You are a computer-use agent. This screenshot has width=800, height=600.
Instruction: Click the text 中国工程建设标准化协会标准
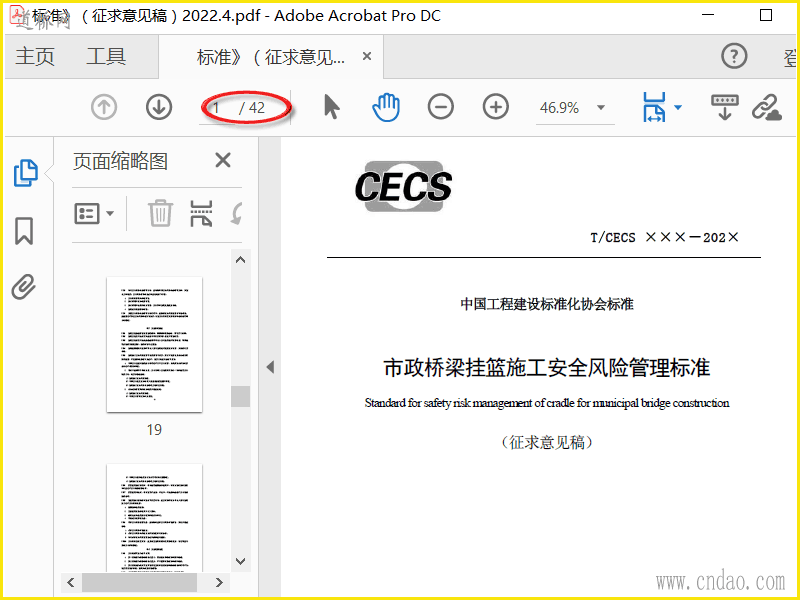(x=546, y=304)
